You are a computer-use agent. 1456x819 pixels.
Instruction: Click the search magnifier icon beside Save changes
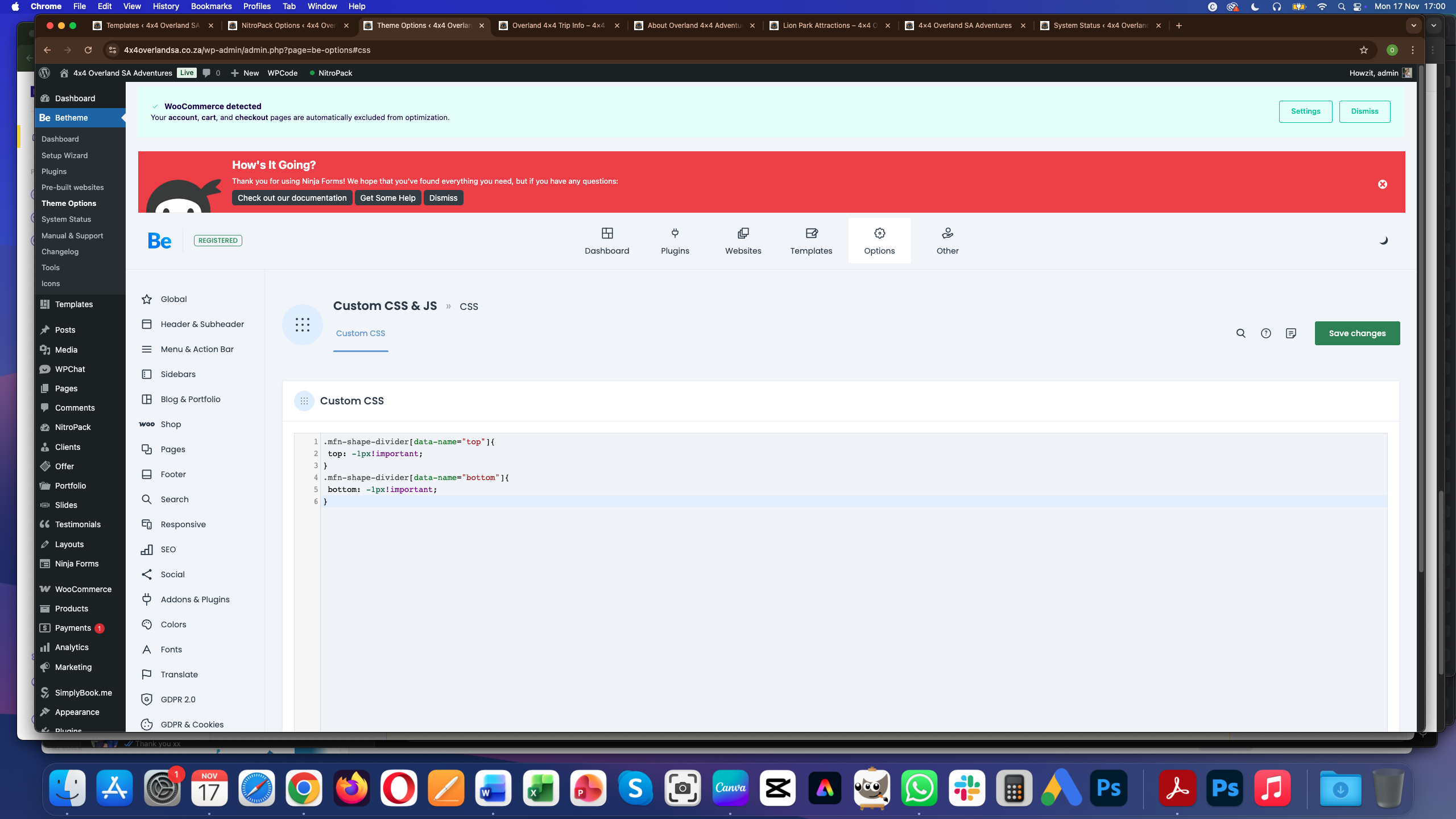pyautogui.click(x=1240, y=333)
